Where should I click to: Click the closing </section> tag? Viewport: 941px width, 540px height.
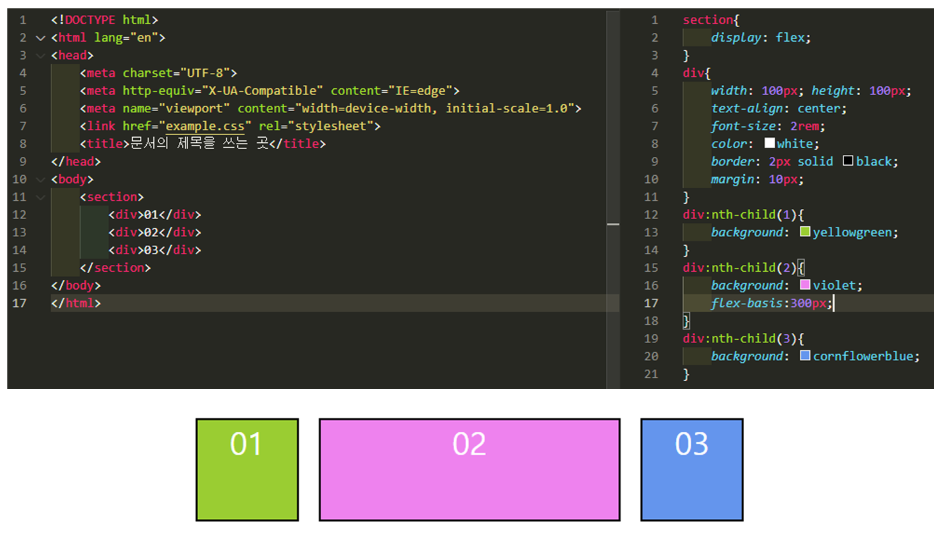click(115, 268)
